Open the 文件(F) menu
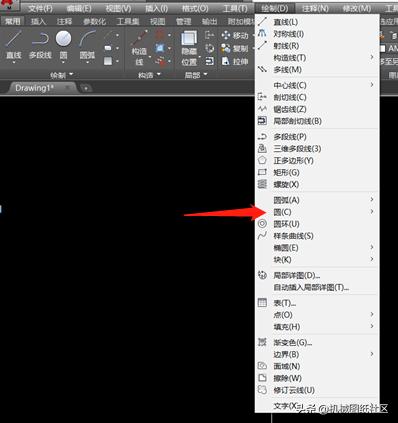Viewport: 398px width, 423px height. pyautogui.click(x=40, y=8)
